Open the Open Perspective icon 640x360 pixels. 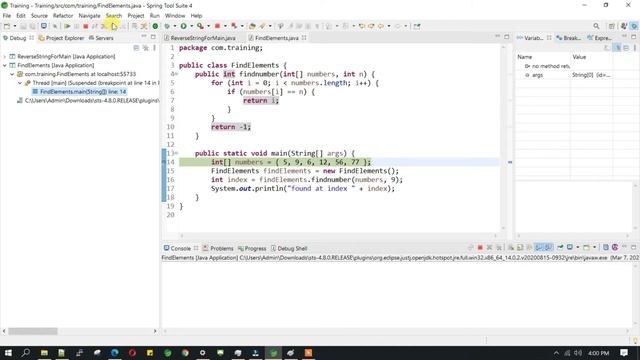[611, 26]
